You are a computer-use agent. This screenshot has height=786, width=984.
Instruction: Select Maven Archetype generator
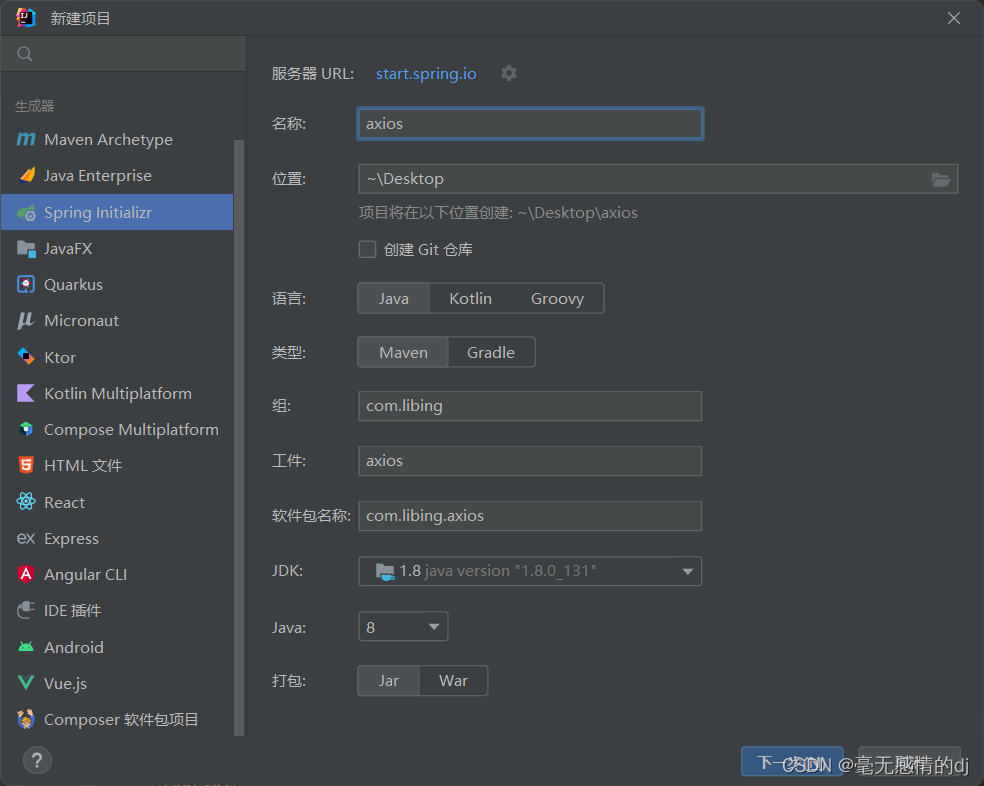click(117, 139)
